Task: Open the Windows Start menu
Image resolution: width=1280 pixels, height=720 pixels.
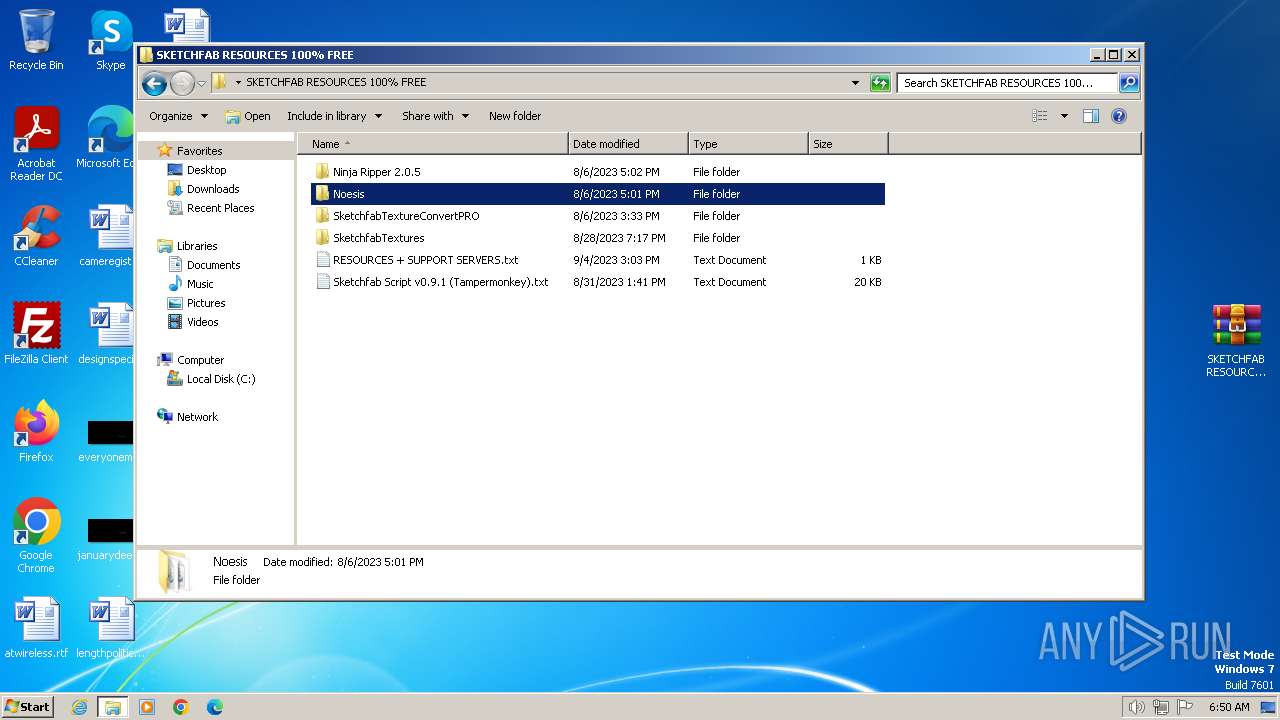Action: pos(27,706)
